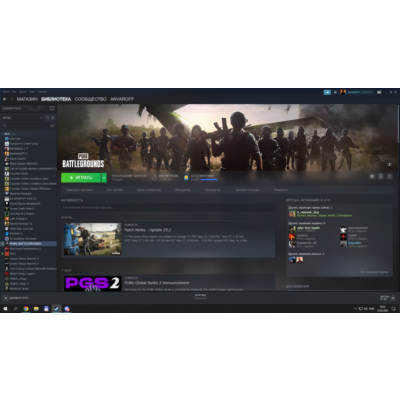The width and height of the screenshot is (400, 400).
Task: Open the Торговая площадка tab
Action: point(247,190)
